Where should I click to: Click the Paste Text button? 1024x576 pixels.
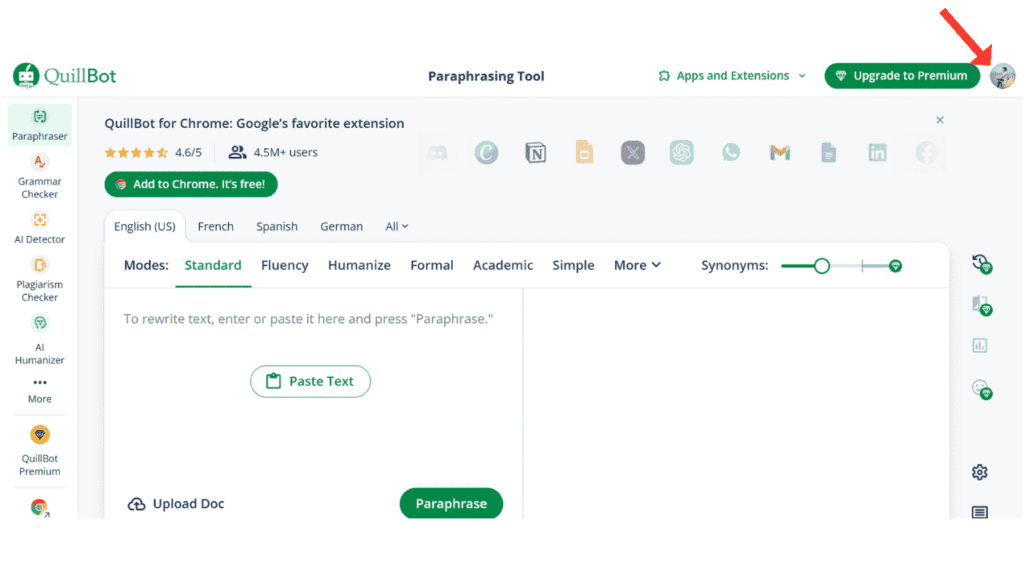310,382
